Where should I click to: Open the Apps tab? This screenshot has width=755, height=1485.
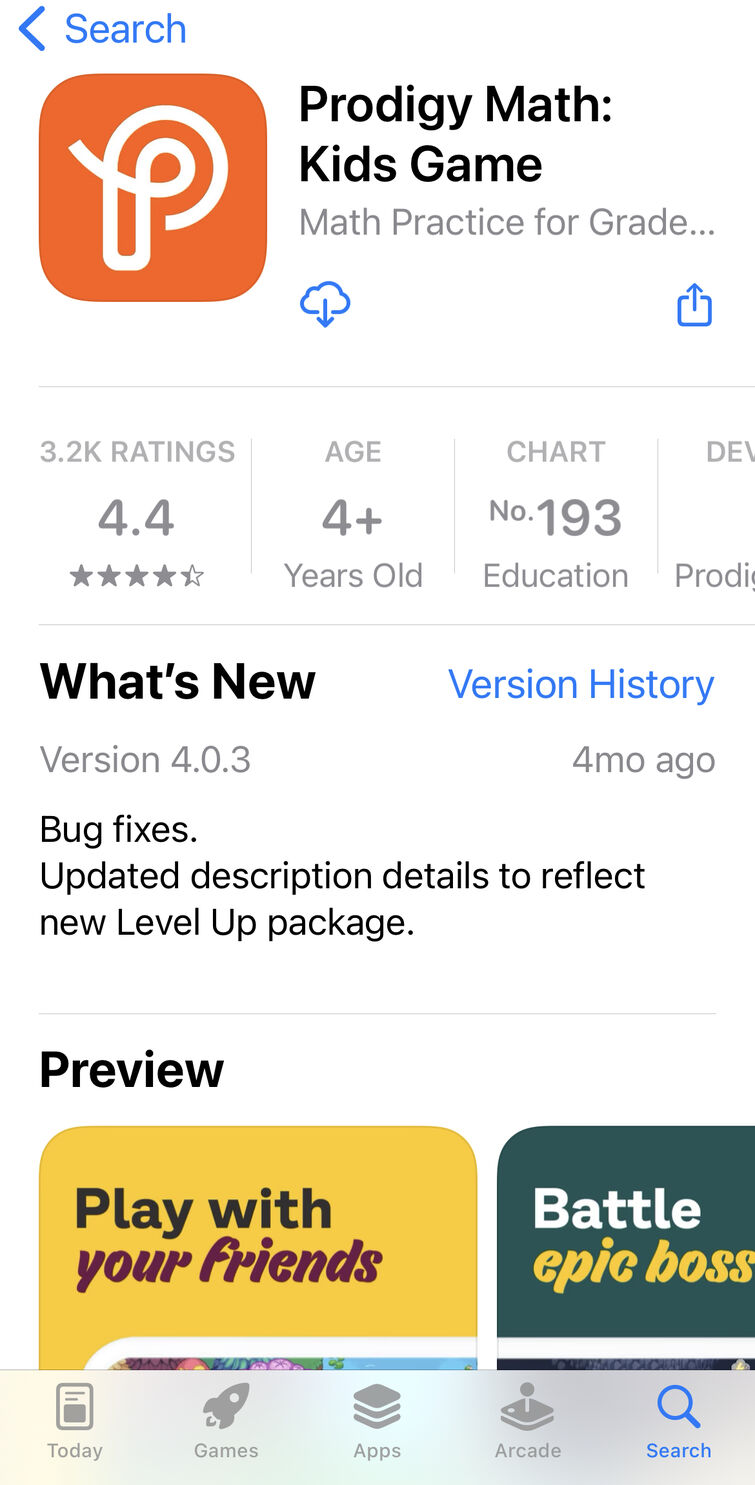(x=377, y=1422)
